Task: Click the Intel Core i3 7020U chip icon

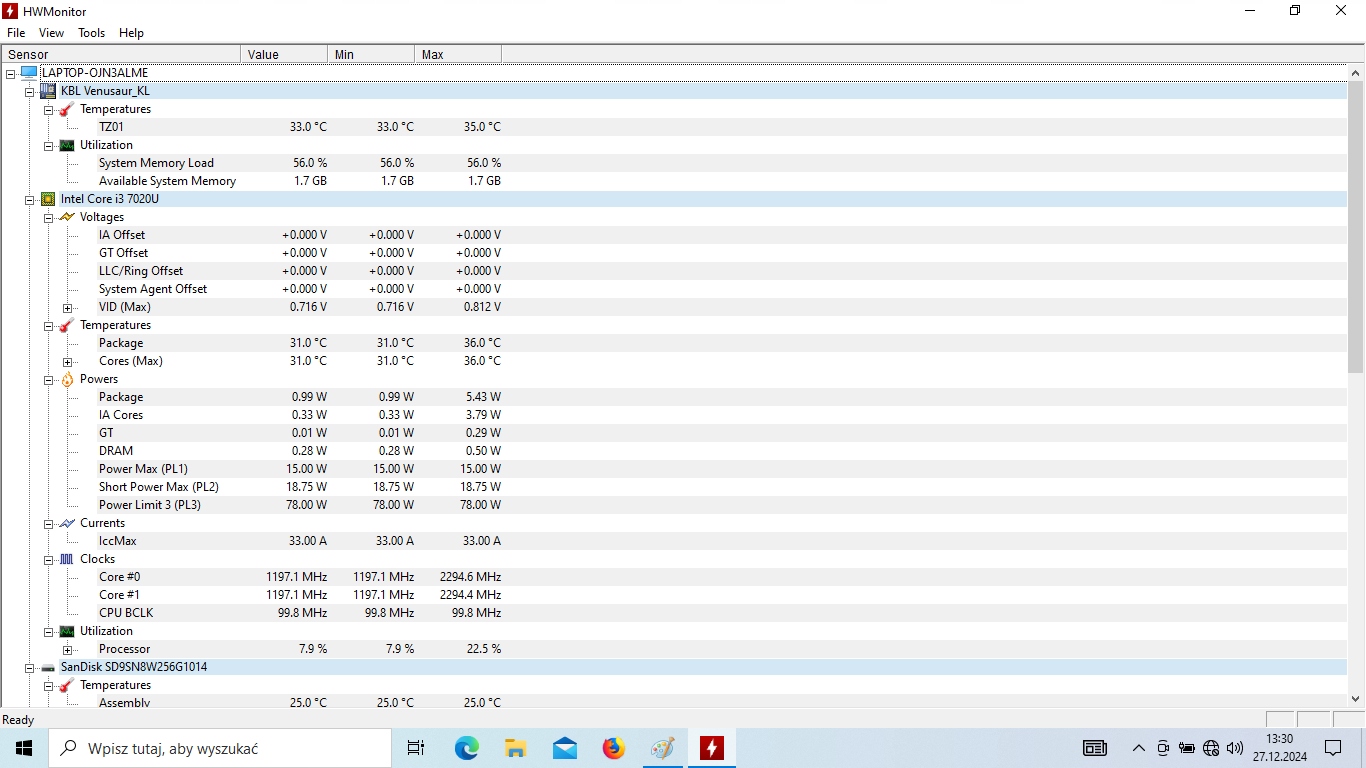Action: (x=48, y=199)
